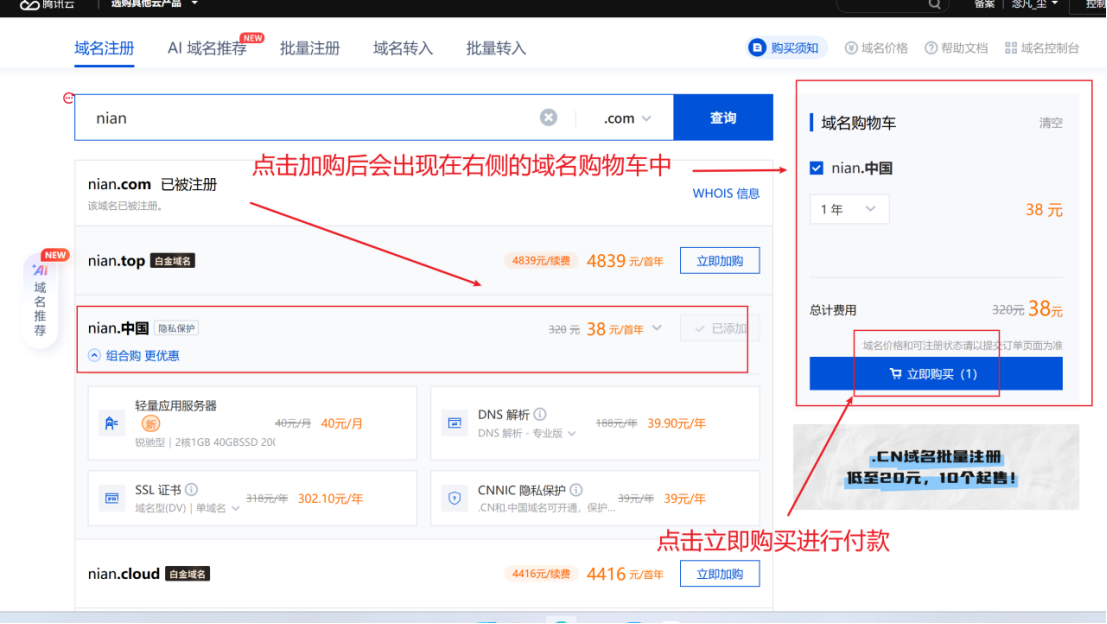Switch to the AI 域名推荐 tab
The width and height of the screenshot is (1107, 624).
pos(207,48)
